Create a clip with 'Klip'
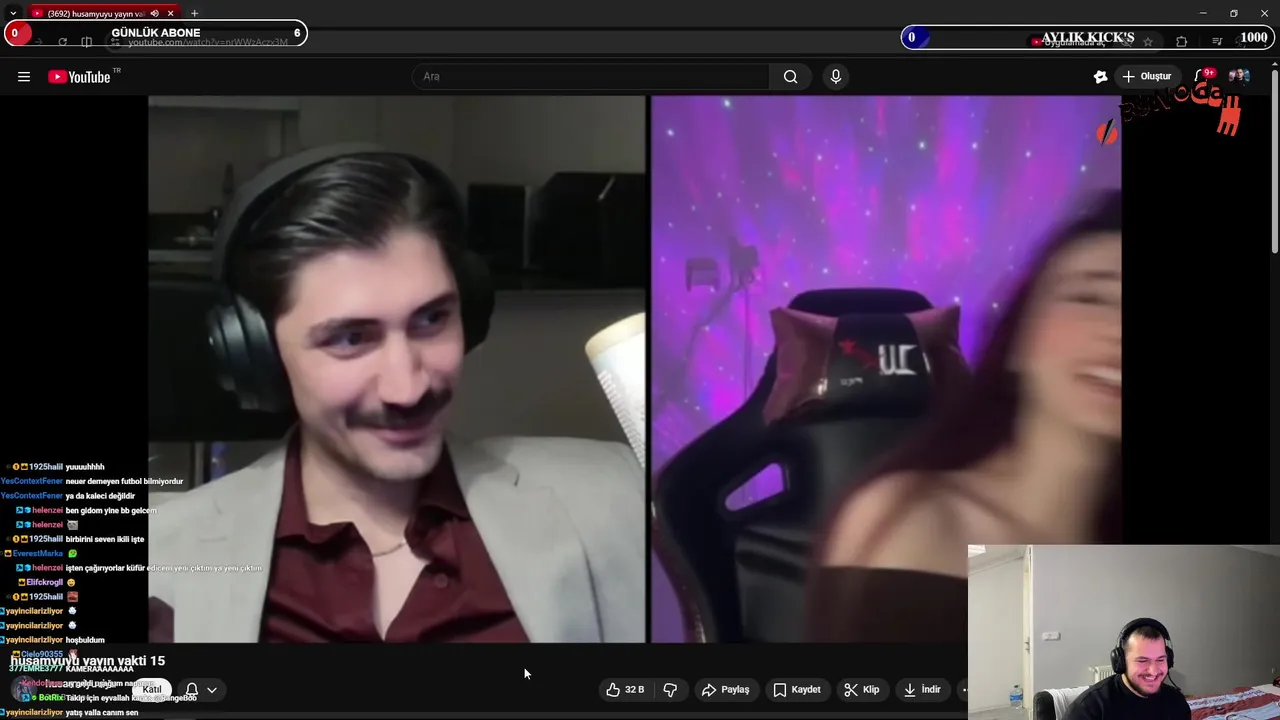This screenshot has width=1280, height=720. tap(862, 690)
